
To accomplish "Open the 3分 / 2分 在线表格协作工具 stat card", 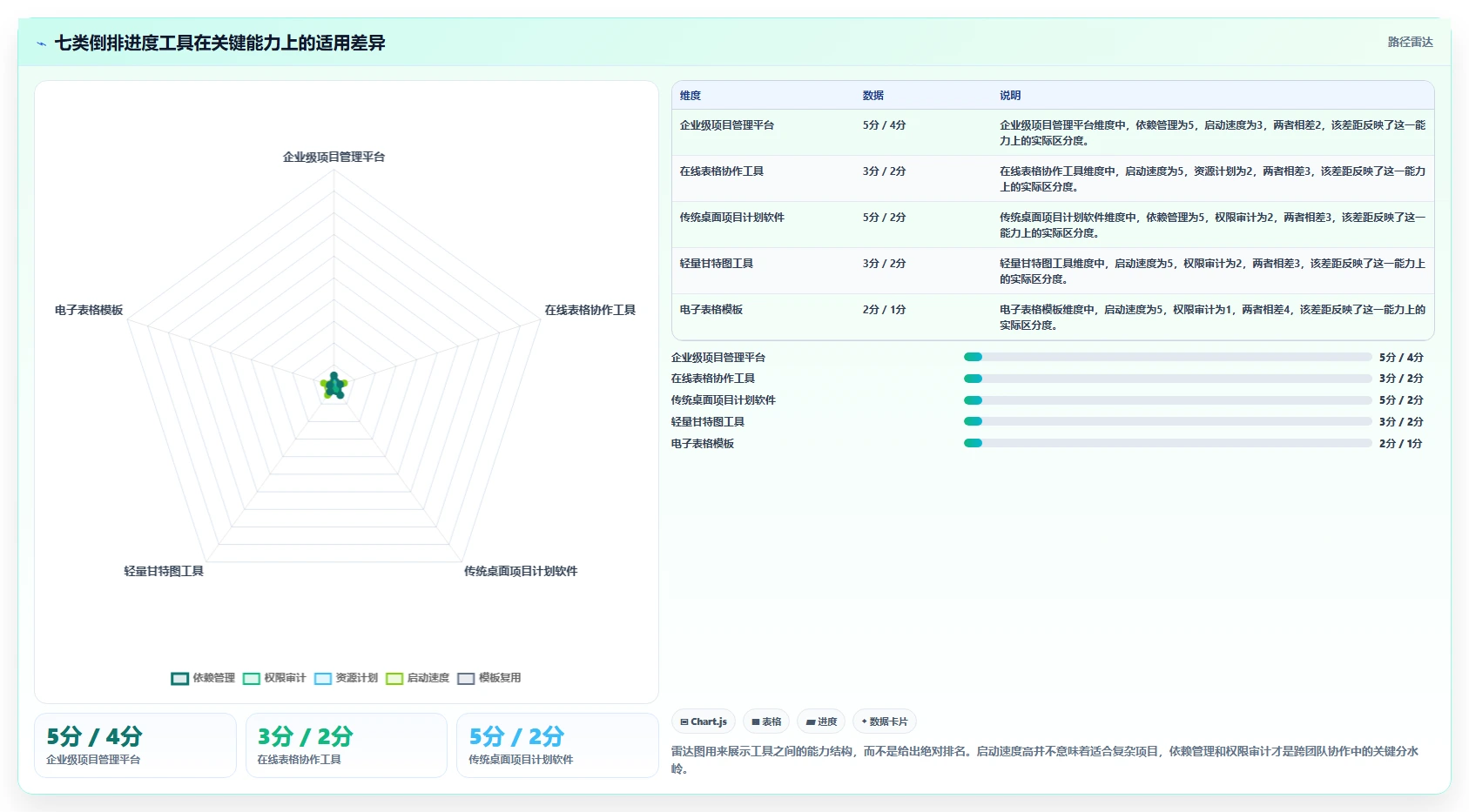I will click(347, 745).
